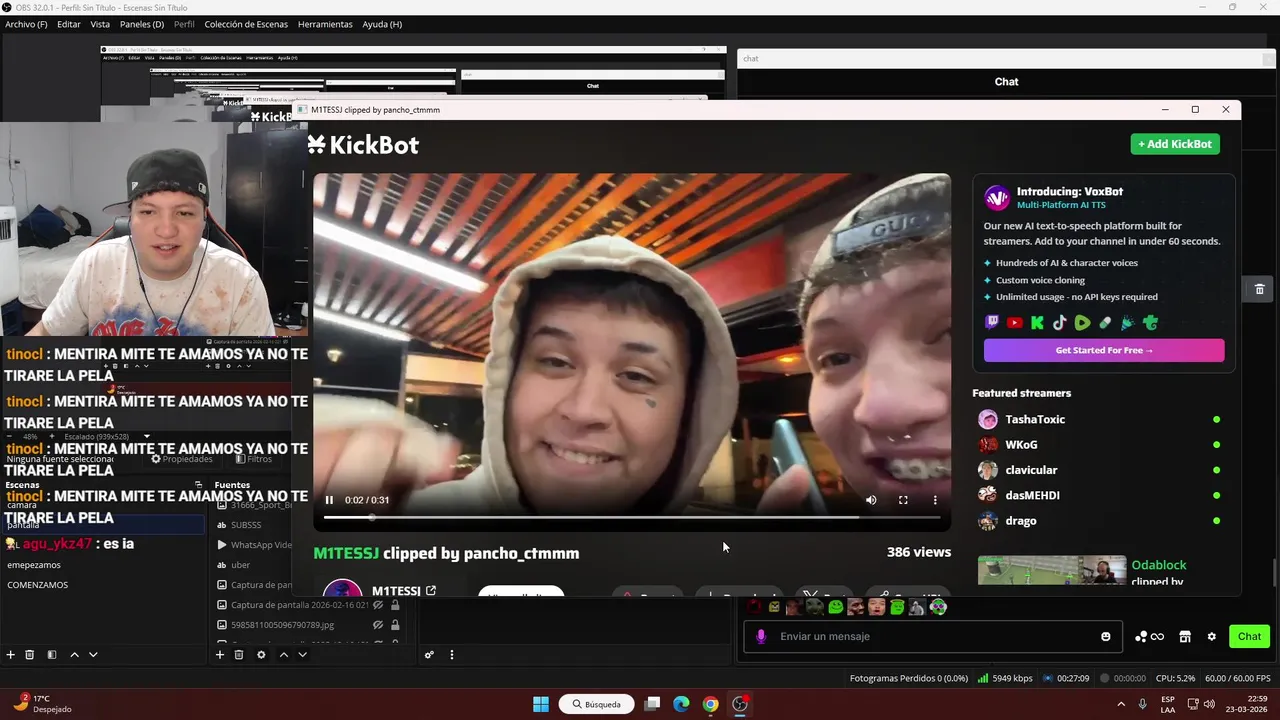Open the Archivo (F) menu

[x=26, y=24]
